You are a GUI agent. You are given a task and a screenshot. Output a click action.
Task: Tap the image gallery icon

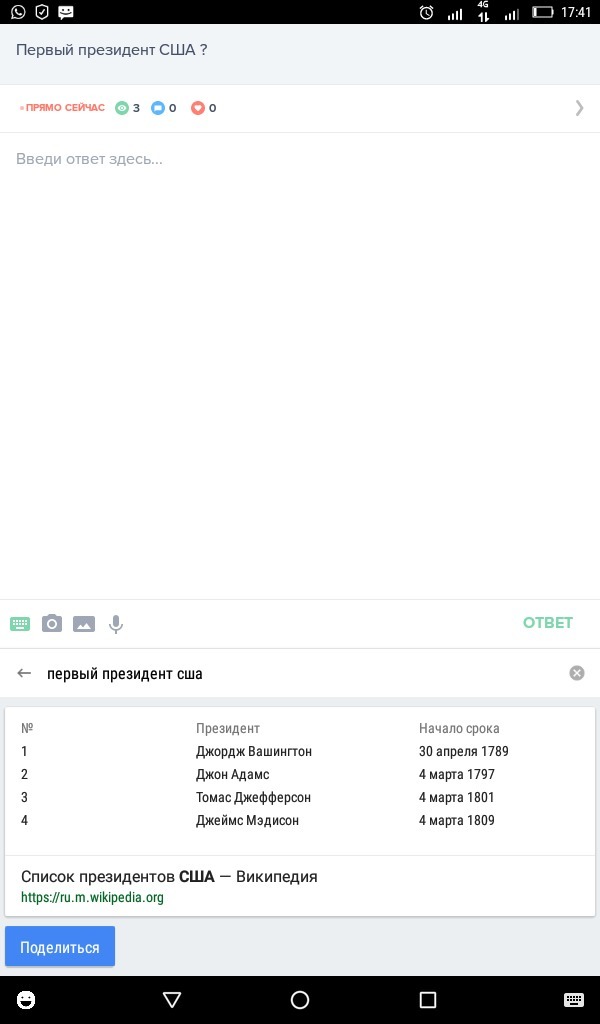click(x=84, y=624)
